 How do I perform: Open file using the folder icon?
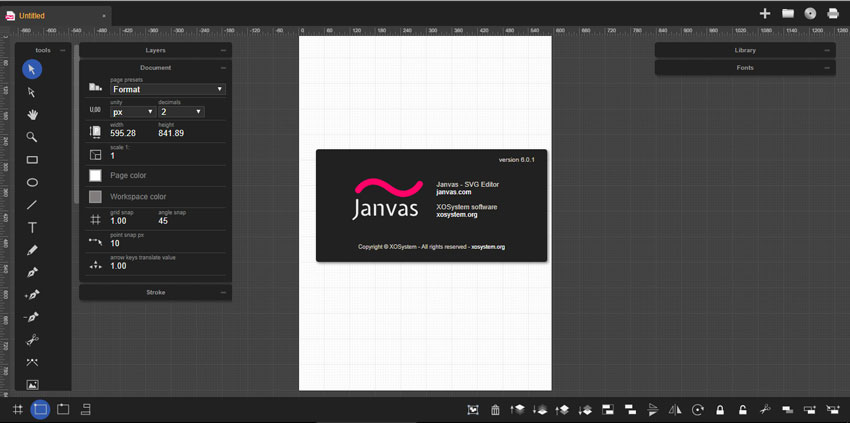788,13
